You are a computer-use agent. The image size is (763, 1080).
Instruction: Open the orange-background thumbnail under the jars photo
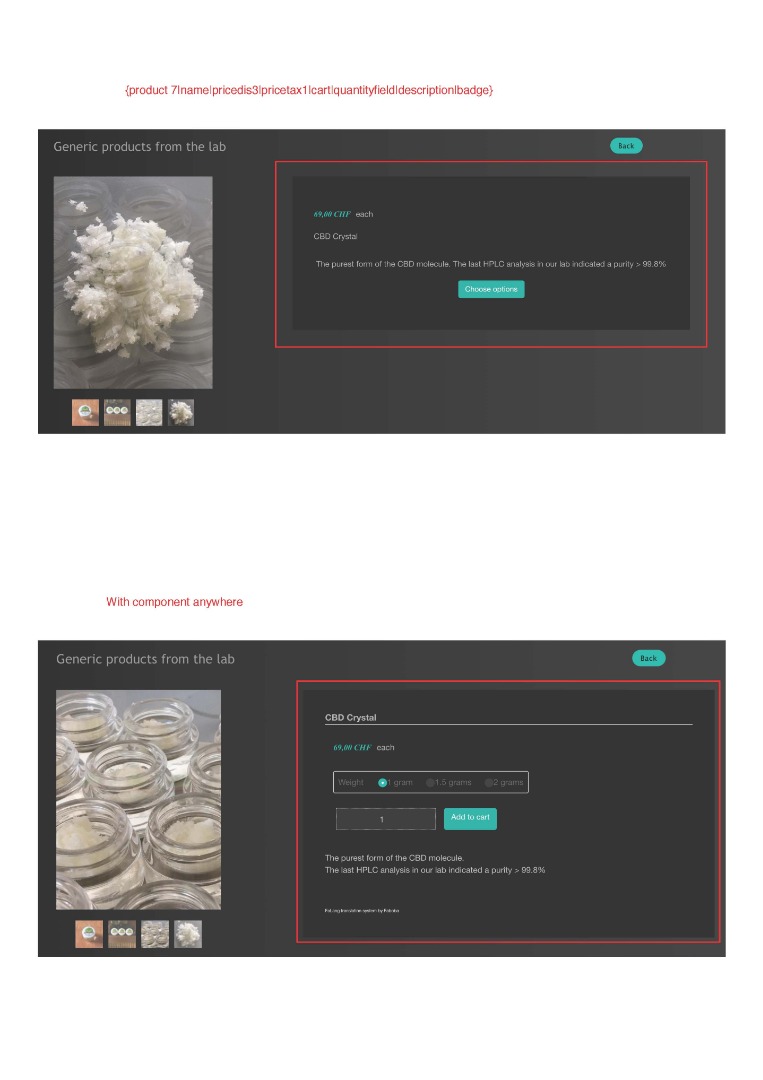coord(89,934)
